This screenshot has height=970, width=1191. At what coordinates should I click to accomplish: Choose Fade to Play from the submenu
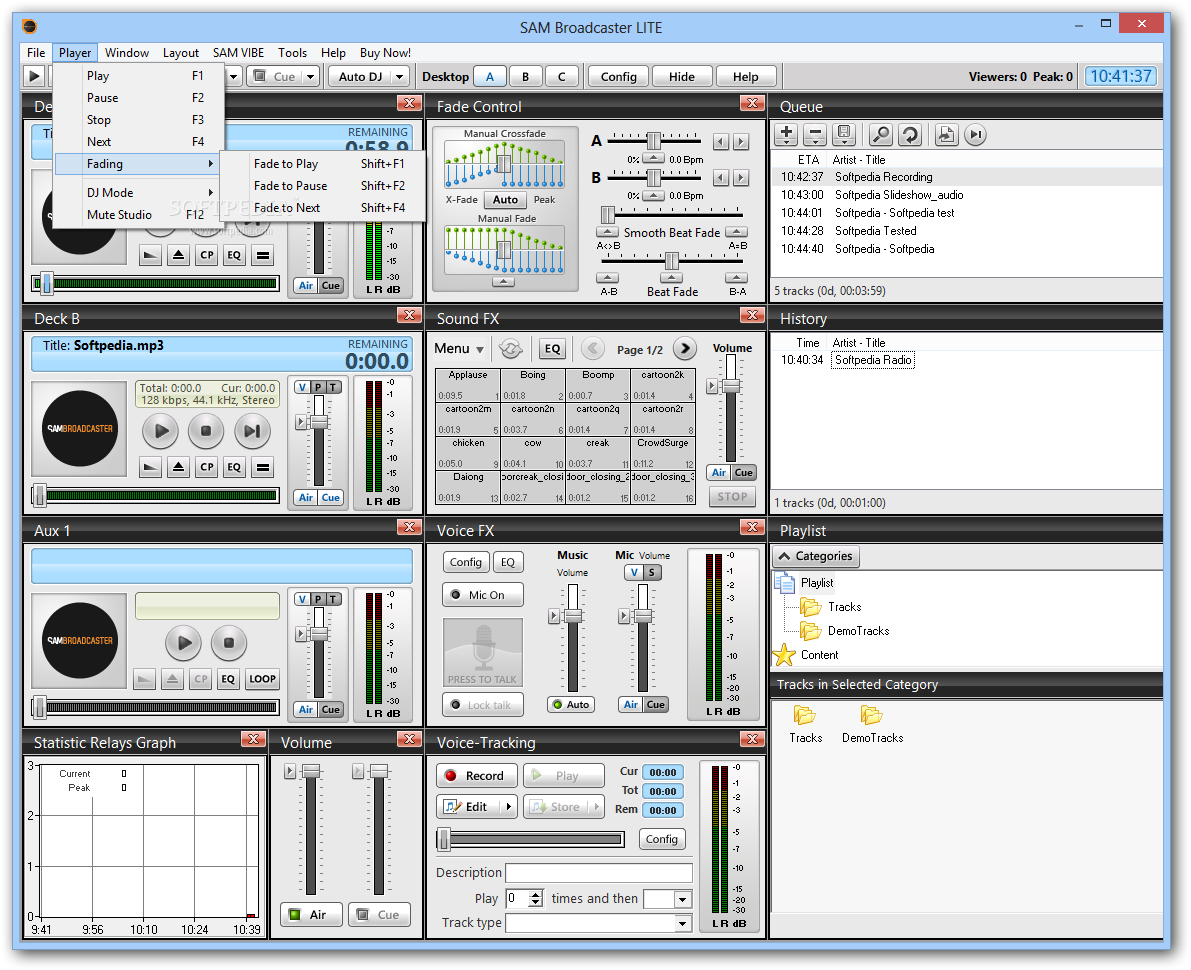click(x=322, y=164)
